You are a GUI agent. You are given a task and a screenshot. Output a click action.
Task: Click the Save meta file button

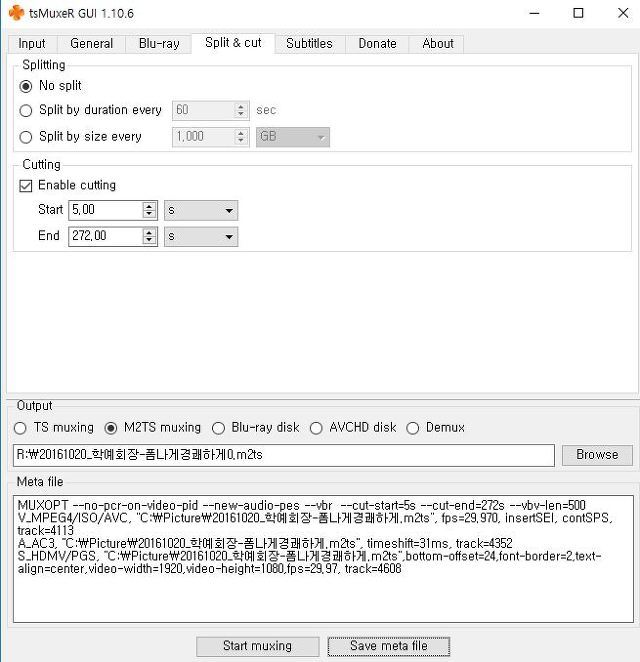tap(388, 646)
